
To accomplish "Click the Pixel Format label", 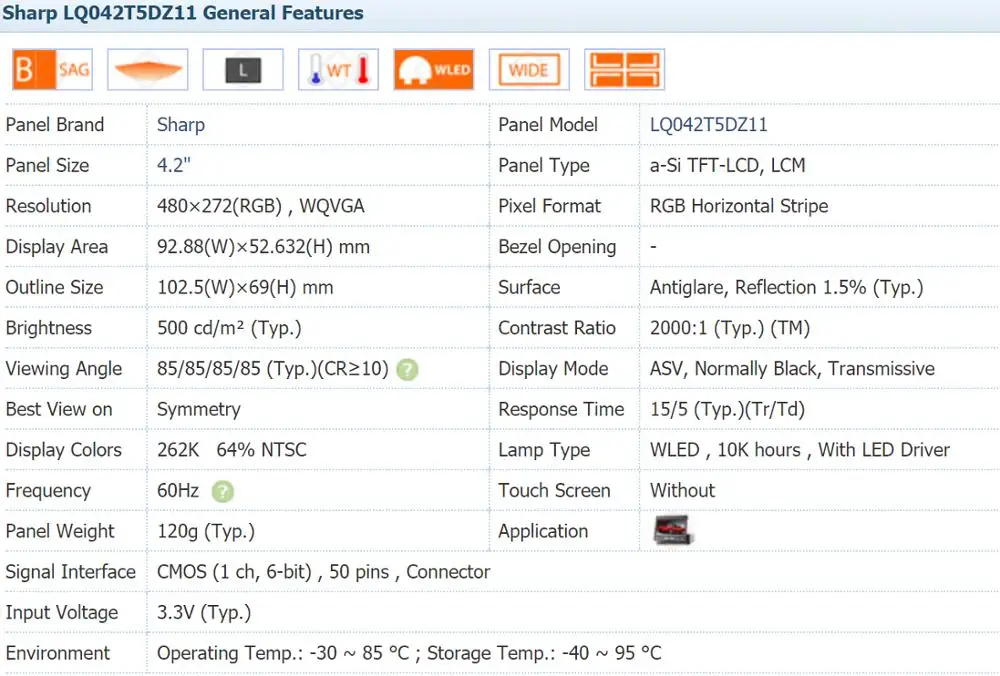I will [550, 206].
